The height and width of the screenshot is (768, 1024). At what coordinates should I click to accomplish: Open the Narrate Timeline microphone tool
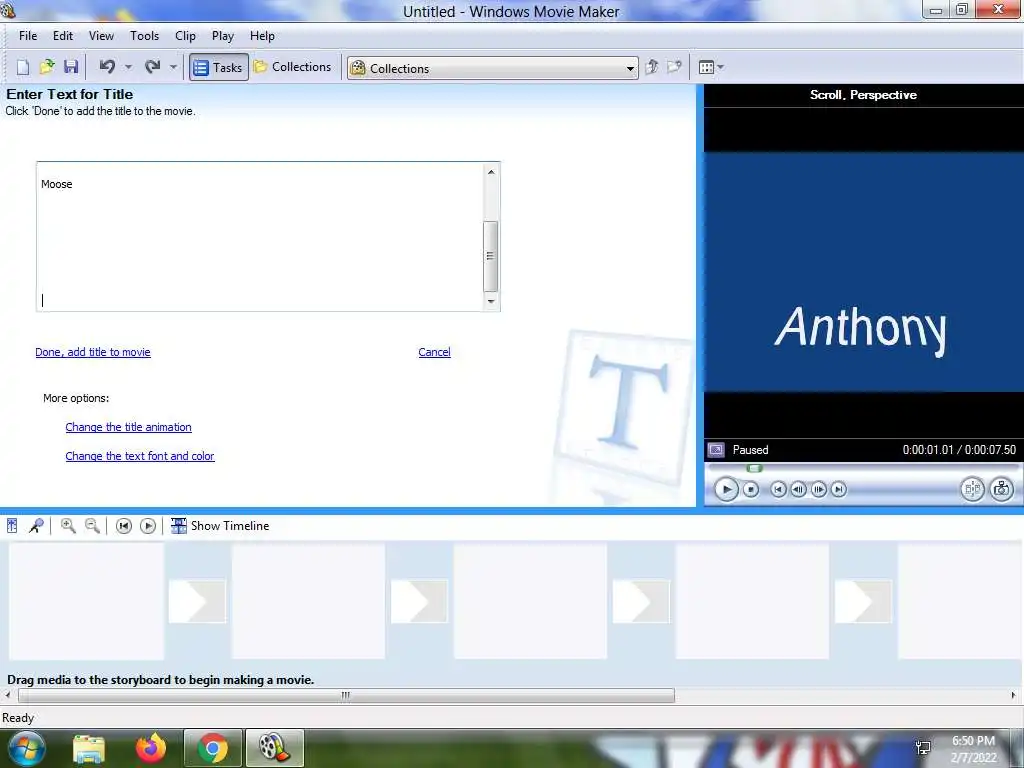(37, 526)
